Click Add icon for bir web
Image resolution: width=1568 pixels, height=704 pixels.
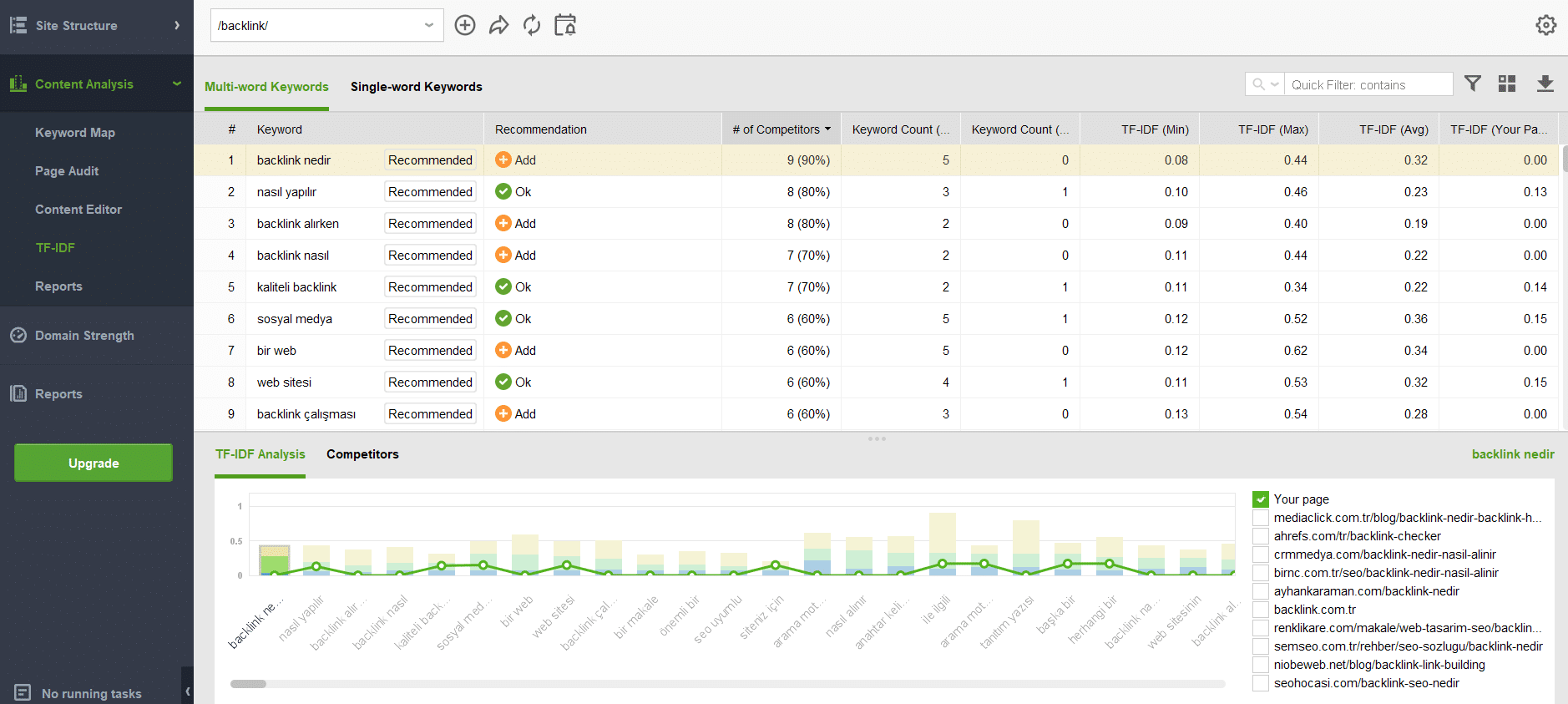point(503,350)
